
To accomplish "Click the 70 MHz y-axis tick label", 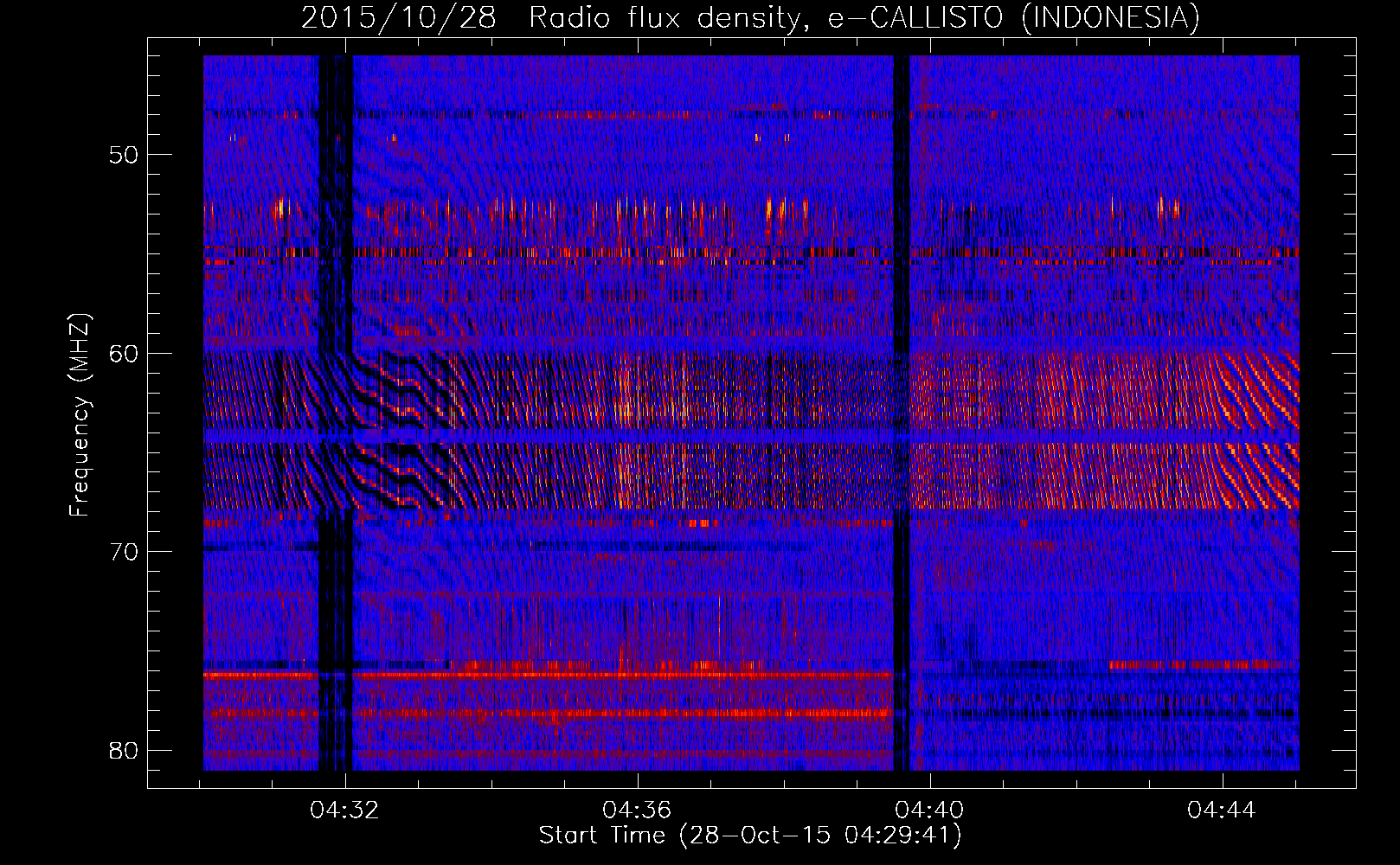I will pyautogui.click(x=125, y=551).
